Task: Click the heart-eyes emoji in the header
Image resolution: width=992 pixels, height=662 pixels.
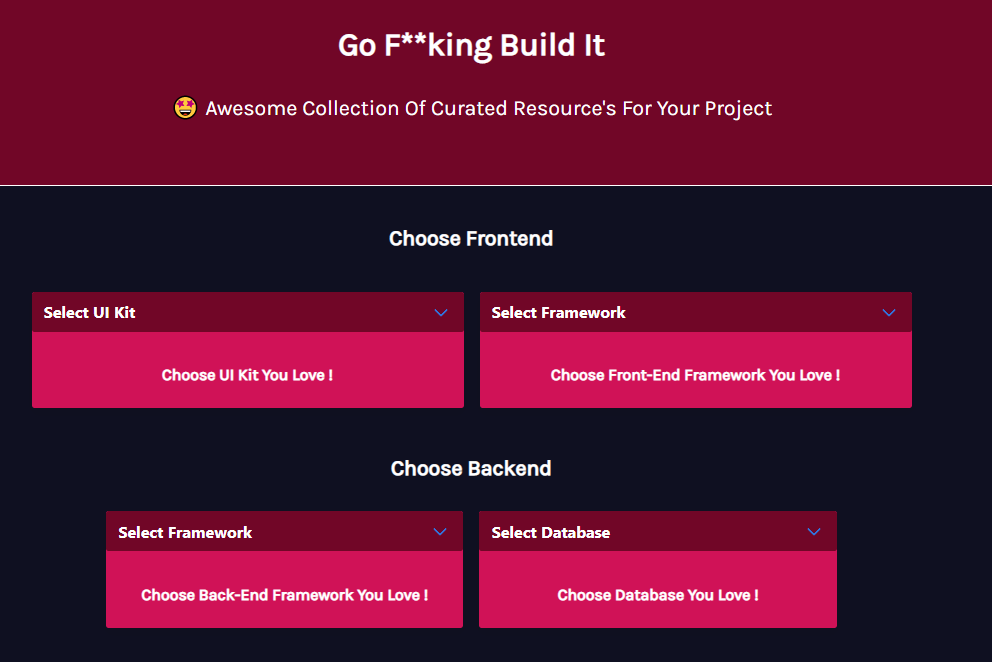Action: [184, 107]
